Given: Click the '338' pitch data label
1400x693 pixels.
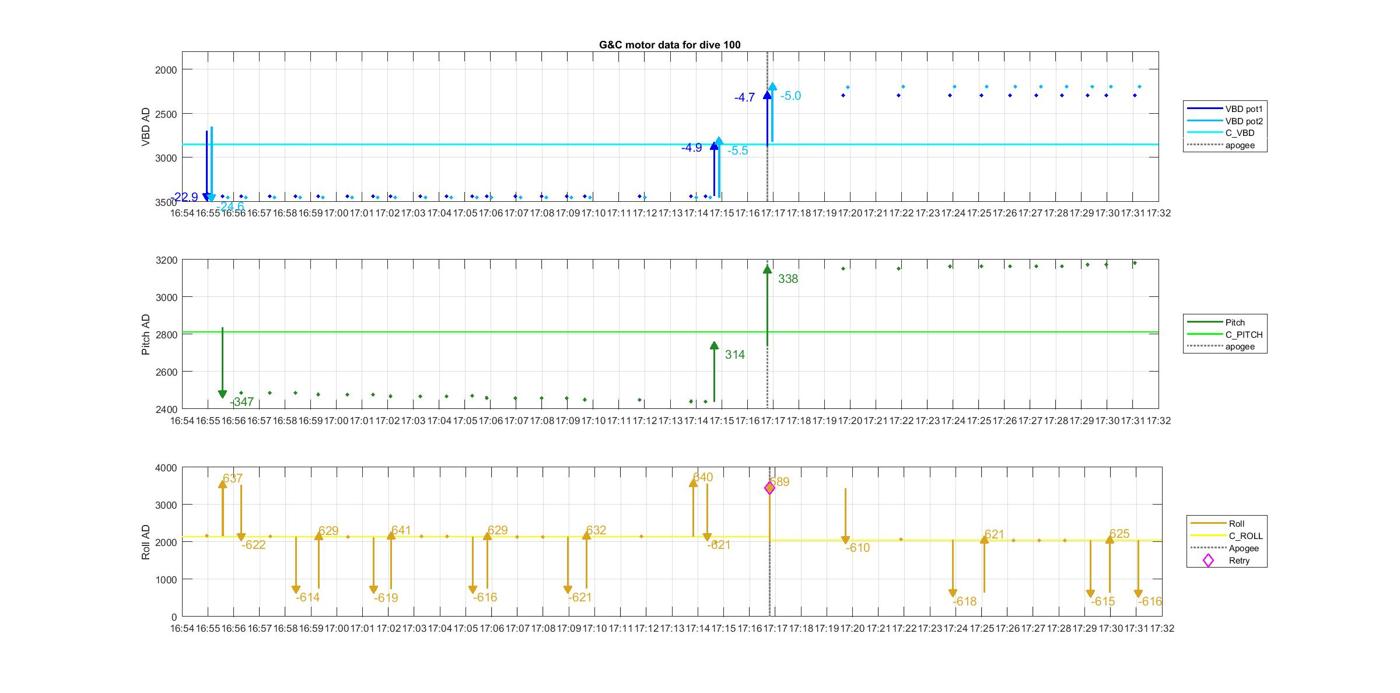Looking at the screenshot, I should coord(788,279).
